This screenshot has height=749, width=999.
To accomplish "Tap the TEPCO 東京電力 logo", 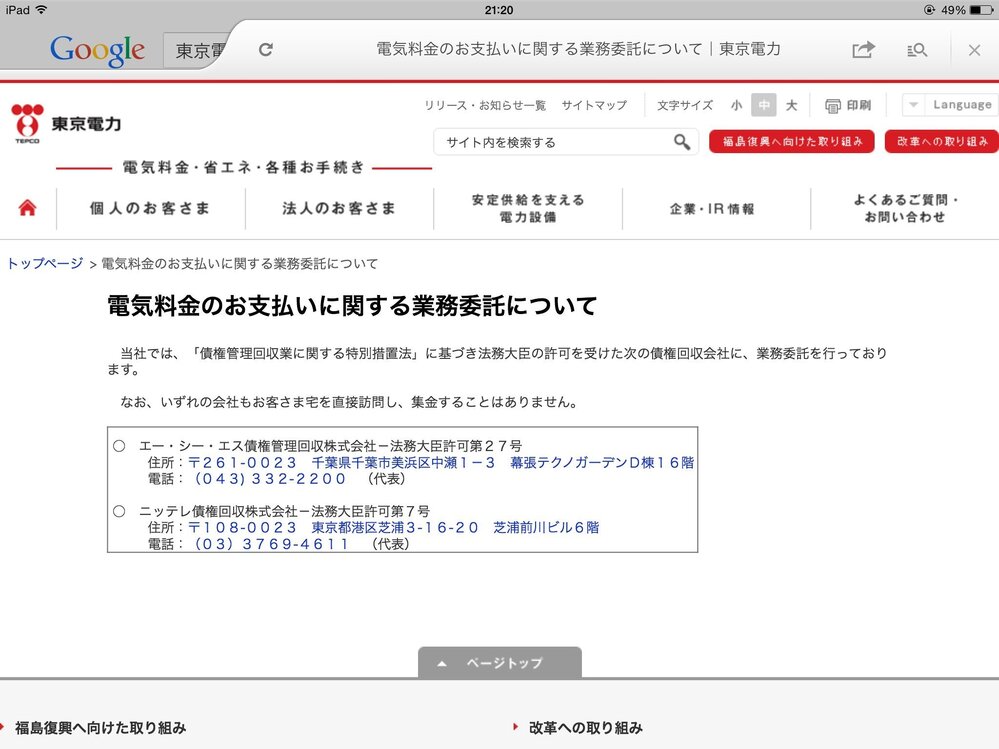I will (66, 124).
